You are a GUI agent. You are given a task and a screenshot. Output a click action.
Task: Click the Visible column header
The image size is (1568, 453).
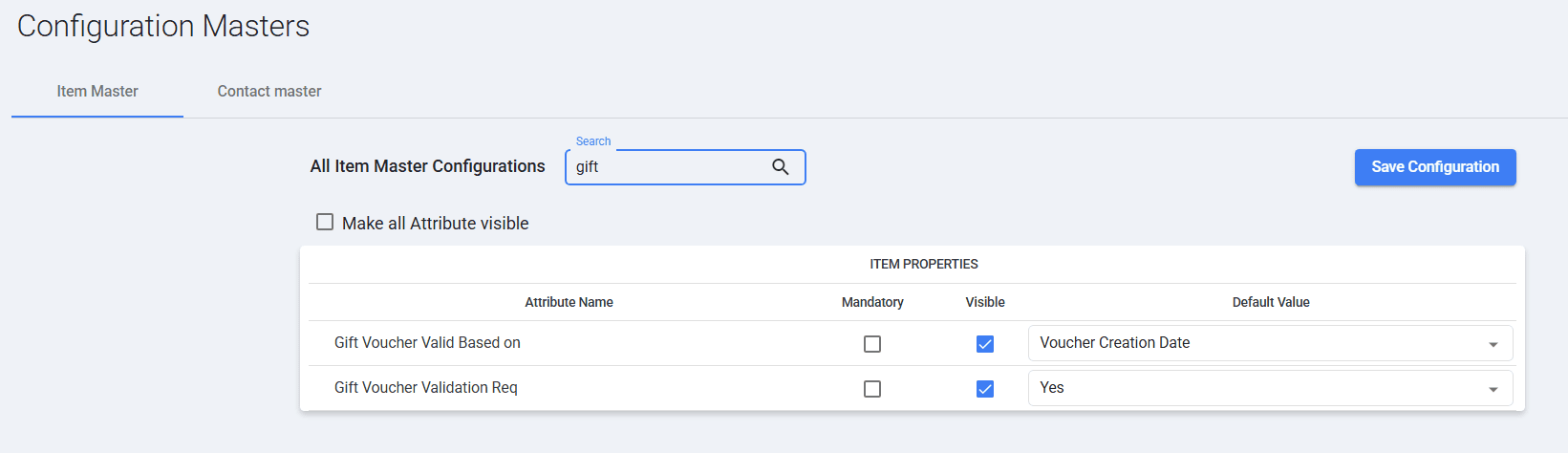click(x=985, y=302)
